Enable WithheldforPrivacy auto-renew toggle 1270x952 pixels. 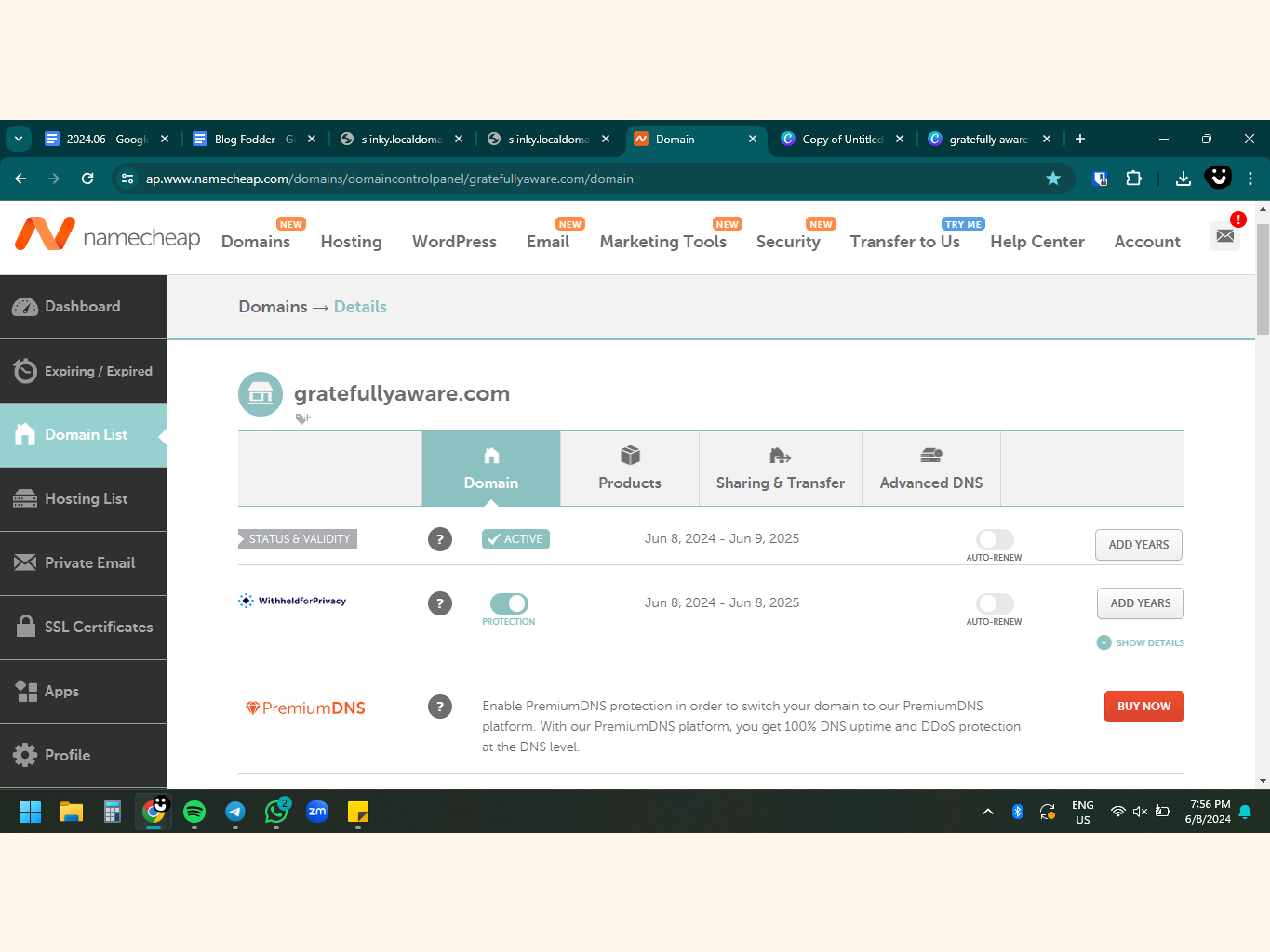[x=994, y=603]
